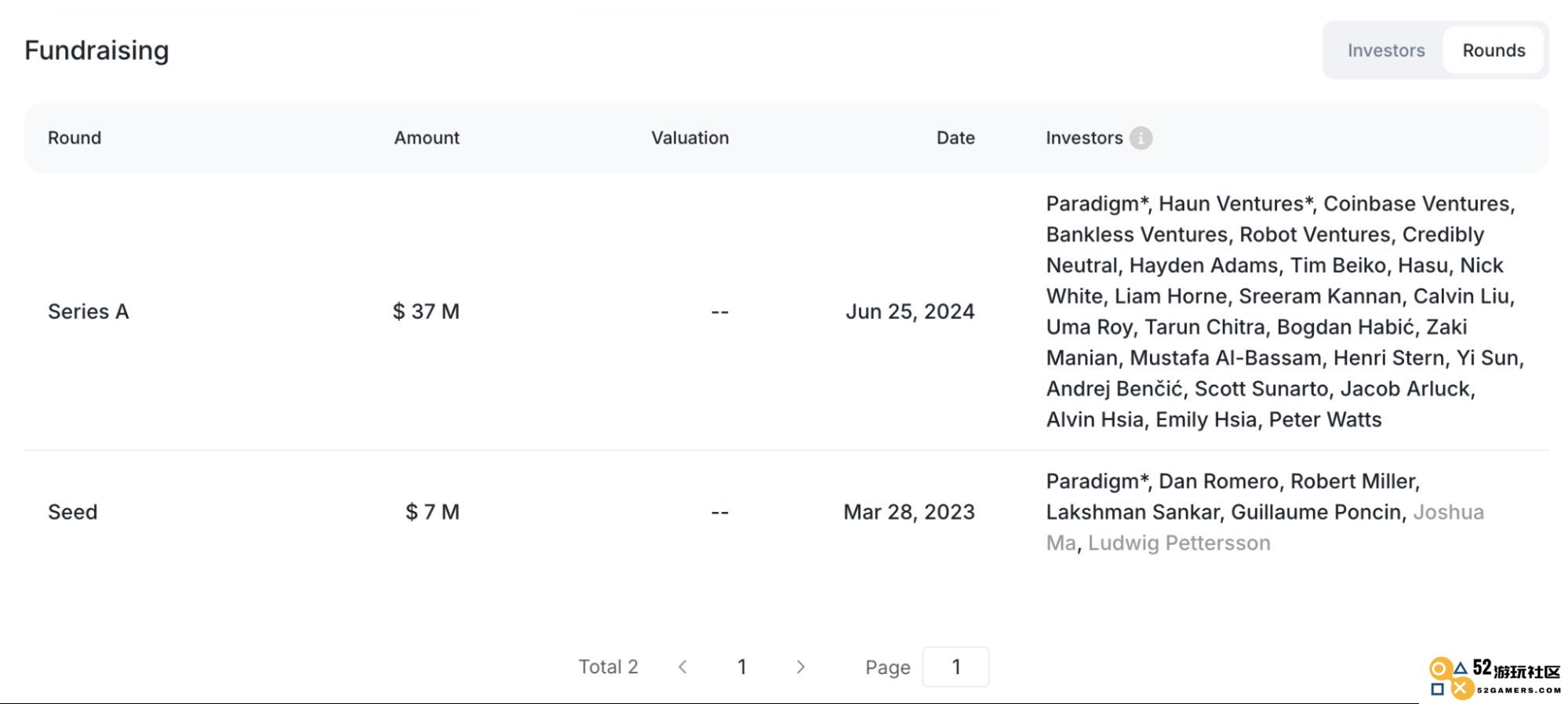
Task: Open Alvin Hsia investor link
Action: point(1094,420)
